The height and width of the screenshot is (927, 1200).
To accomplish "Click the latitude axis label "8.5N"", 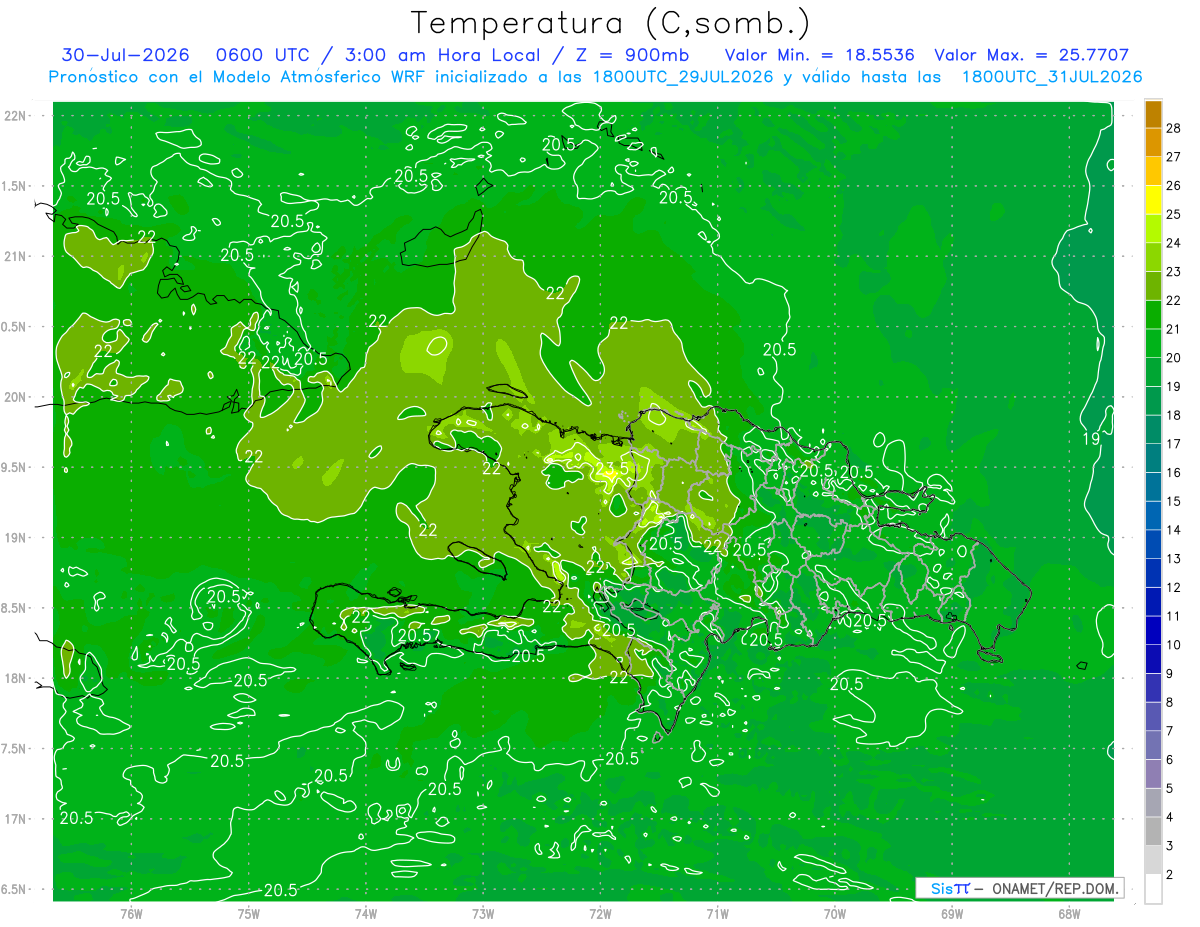I will point(15,608).
